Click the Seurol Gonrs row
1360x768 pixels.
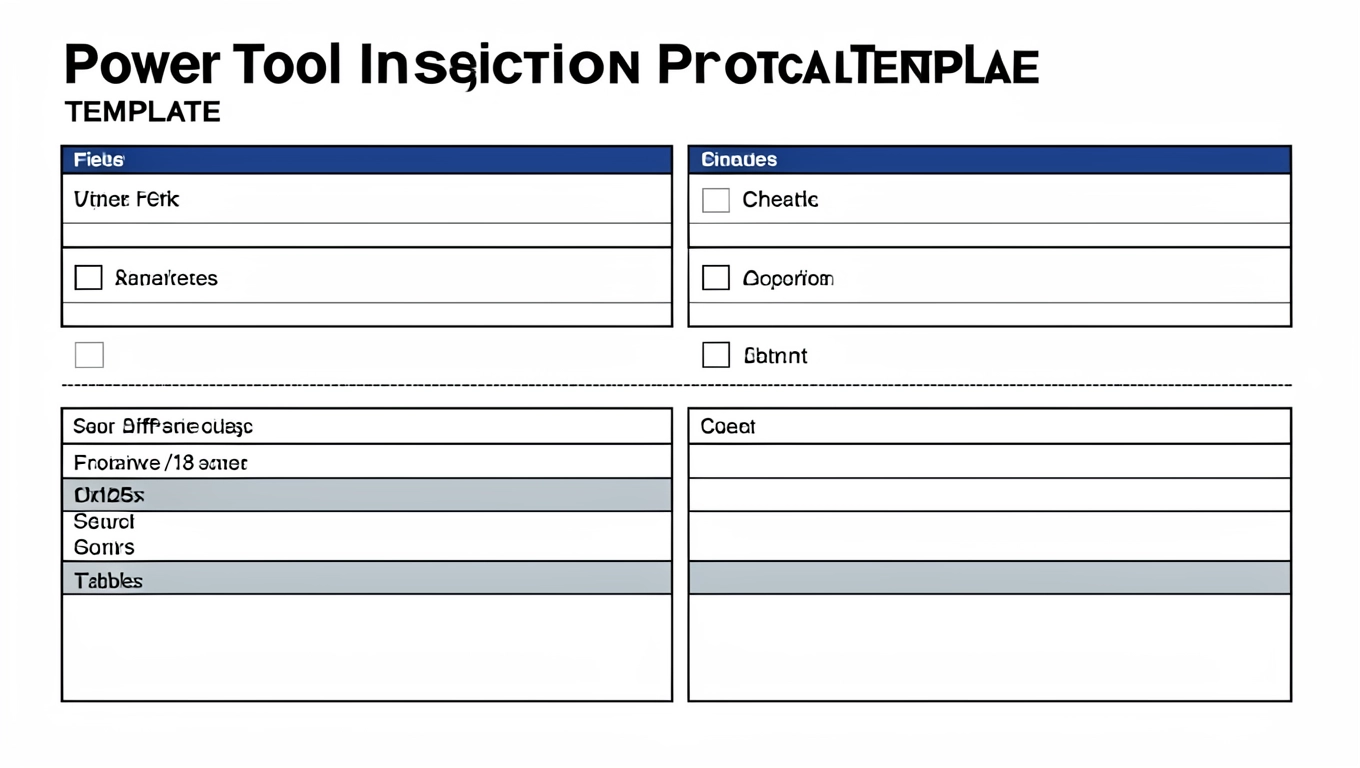pos(366,535)
